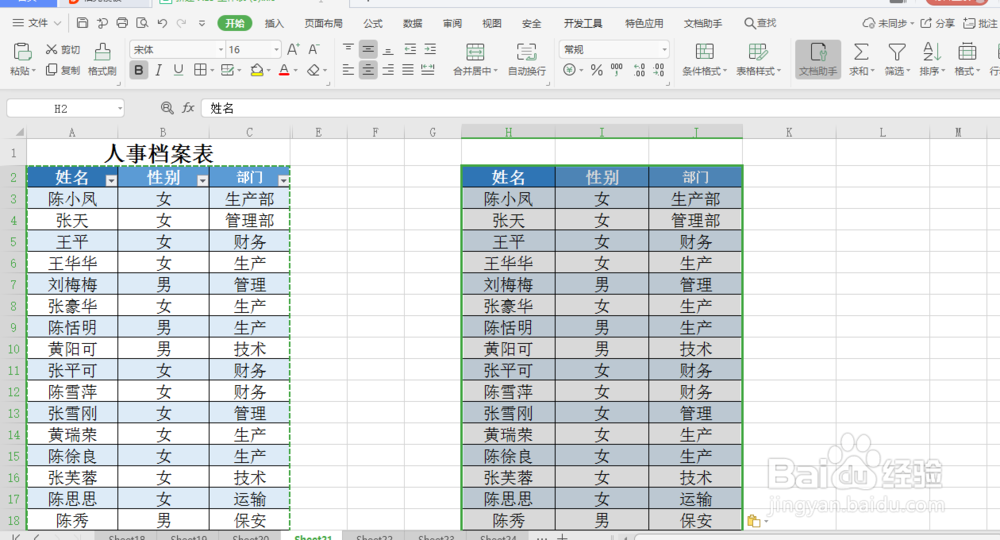Viewport: 1000px width, 540px height.
Task: Click the Cut (剪切) scissors icon
Action: click(52, 50)
